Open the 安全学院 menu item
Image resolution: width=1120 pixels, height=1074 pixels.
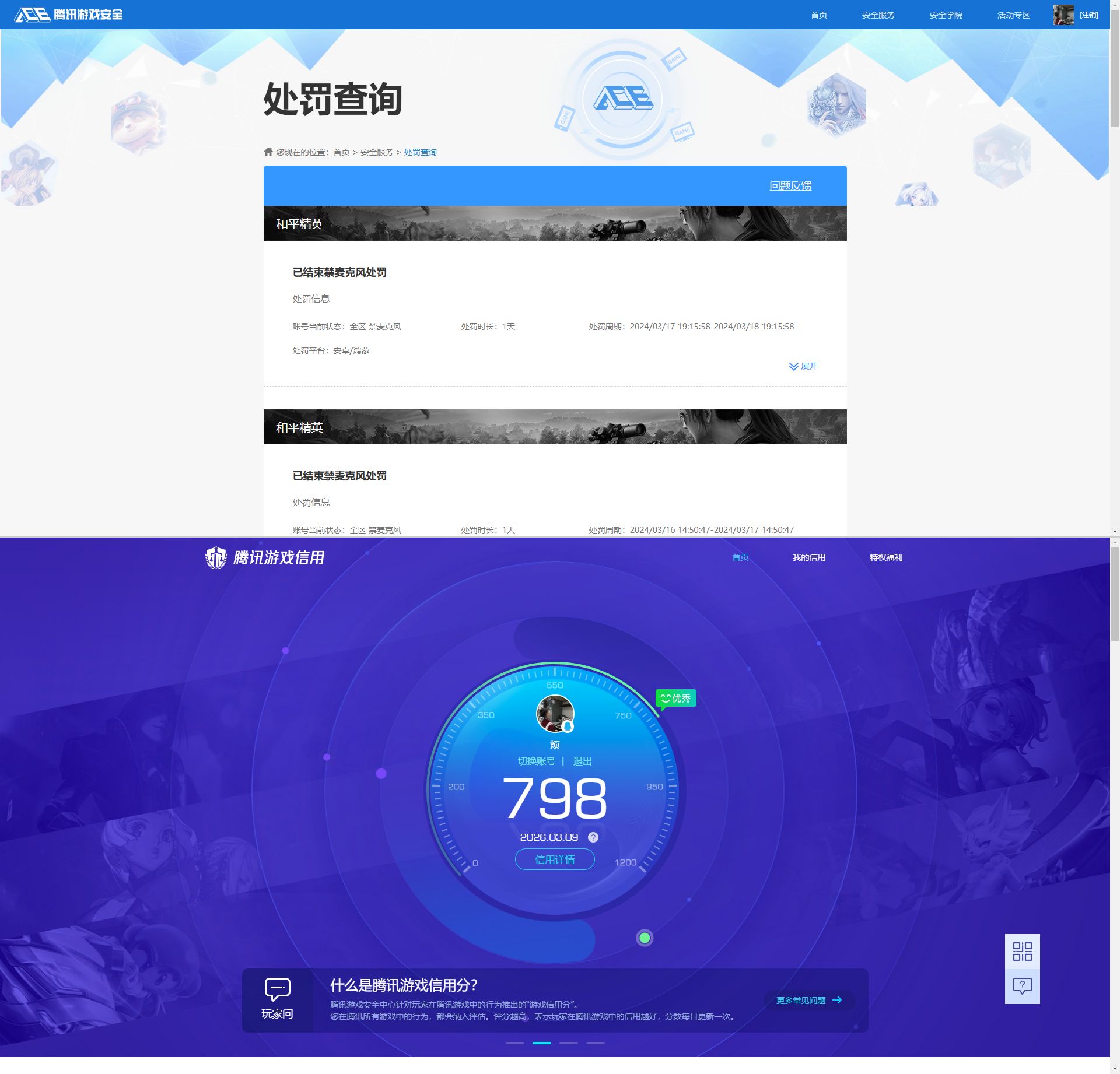(x=946, y=15)
